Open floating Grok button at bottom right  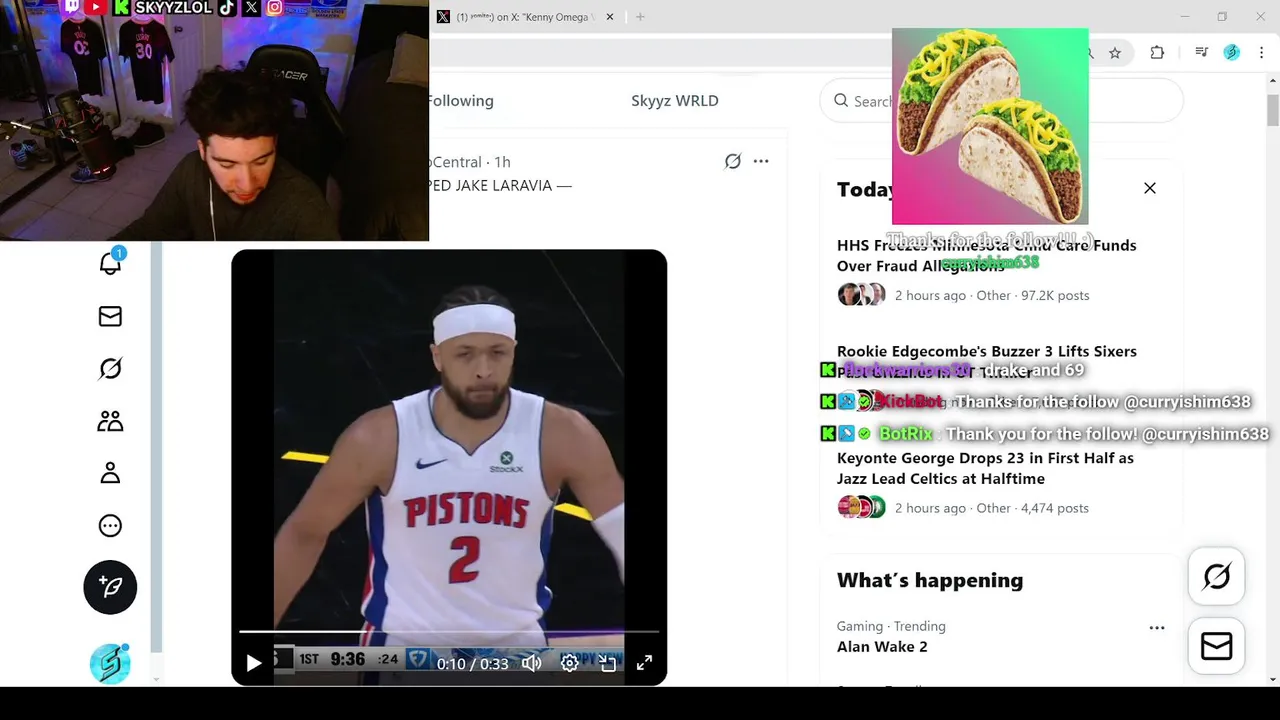[x=1217, y=576]
